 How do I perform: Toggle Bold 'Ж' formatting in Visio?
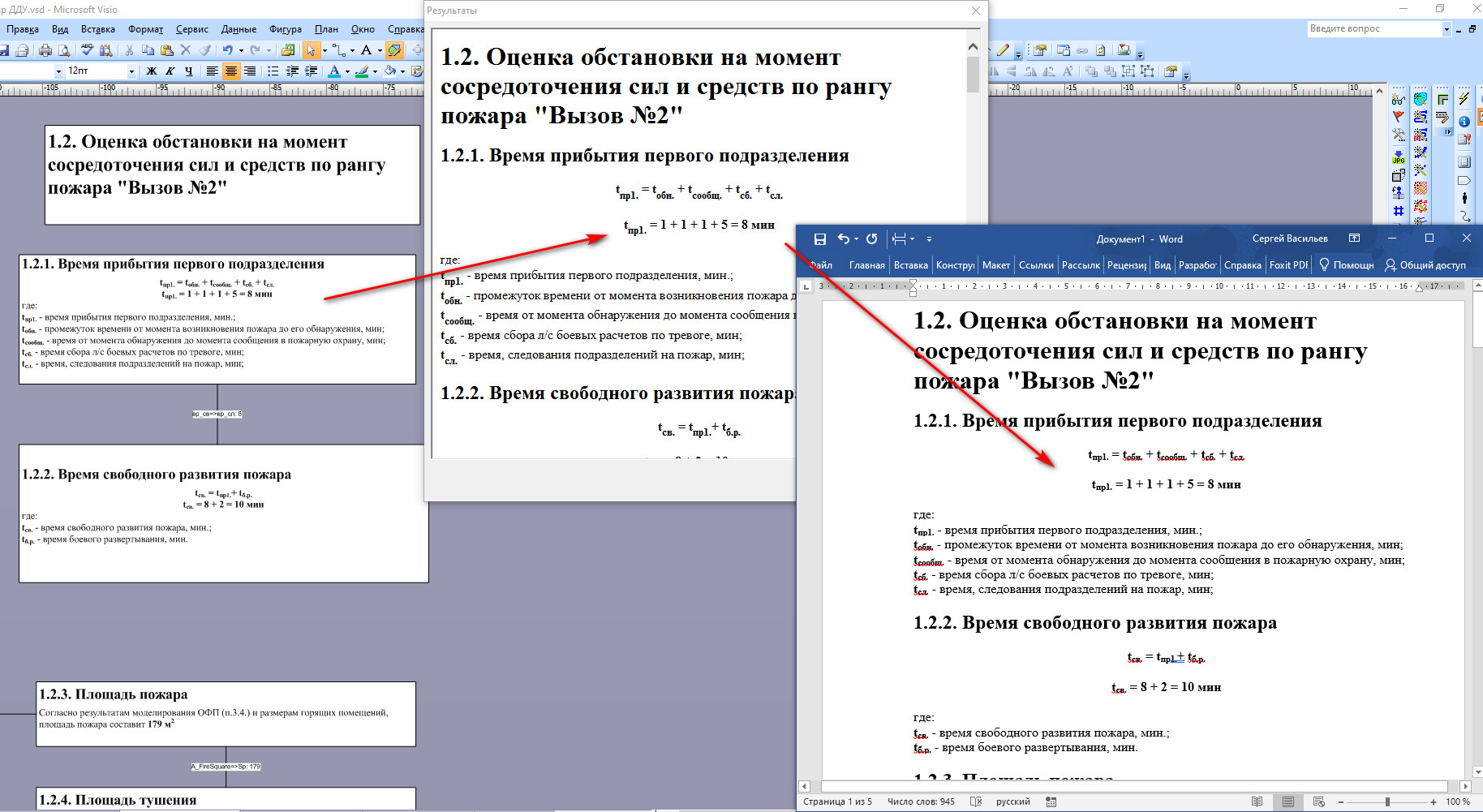click(152, 71)
